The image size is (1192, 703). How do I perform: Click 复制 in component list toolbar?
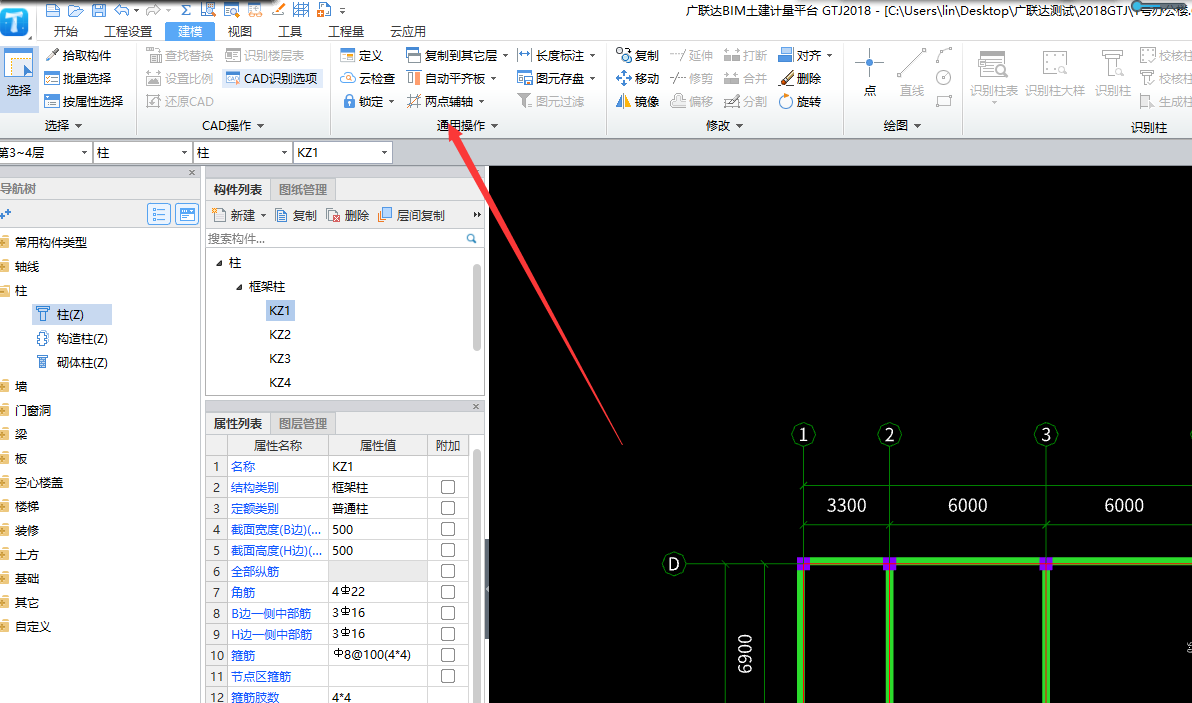[296, 215]
